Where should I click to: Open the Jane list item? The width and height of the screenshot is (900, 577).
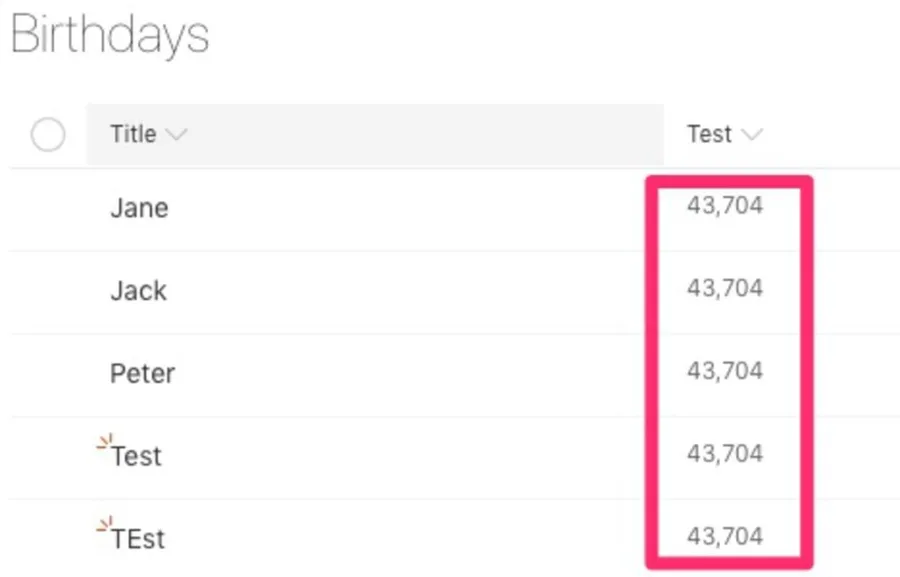coord(139,208)
